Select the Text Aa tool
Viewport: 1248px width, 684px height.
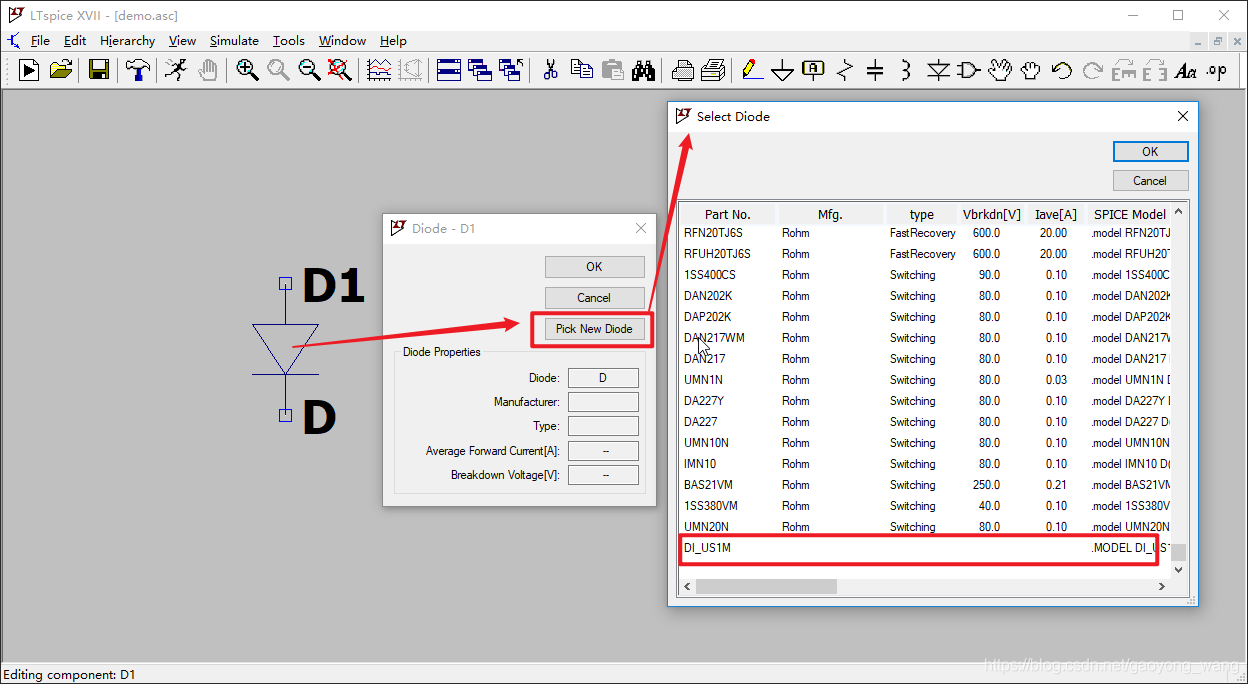click(x=1186, y=70)
